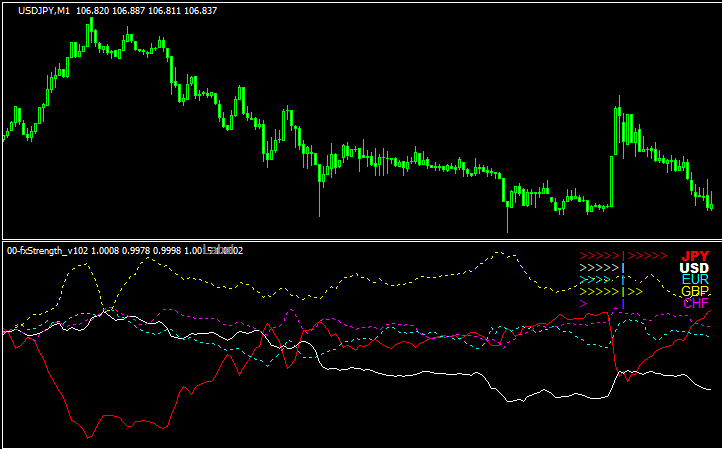Click the last candlestick at right edge
The height and width of the screenshot is (449, 722).
coord(710,204)
